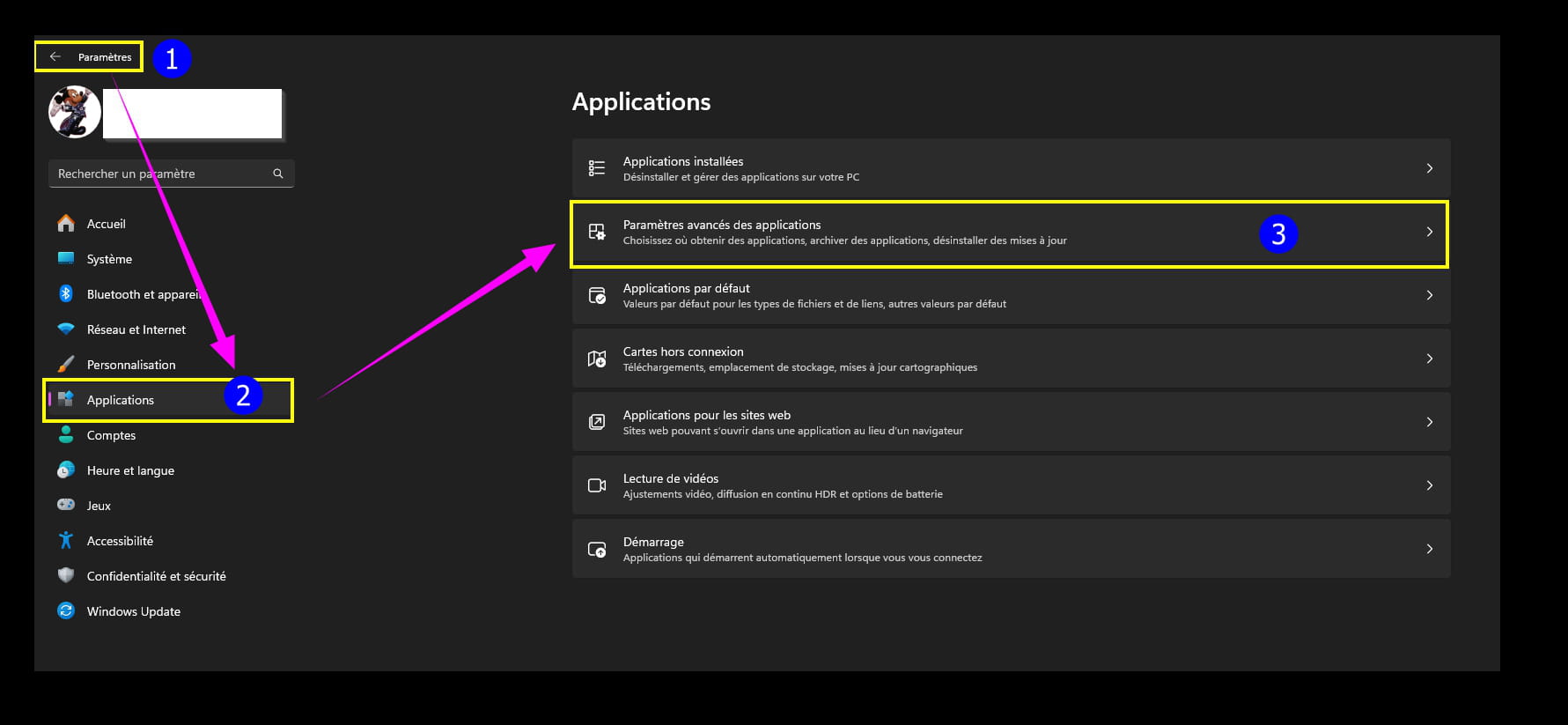Click the Rechercher un paramètre search field

click(158, 174)
